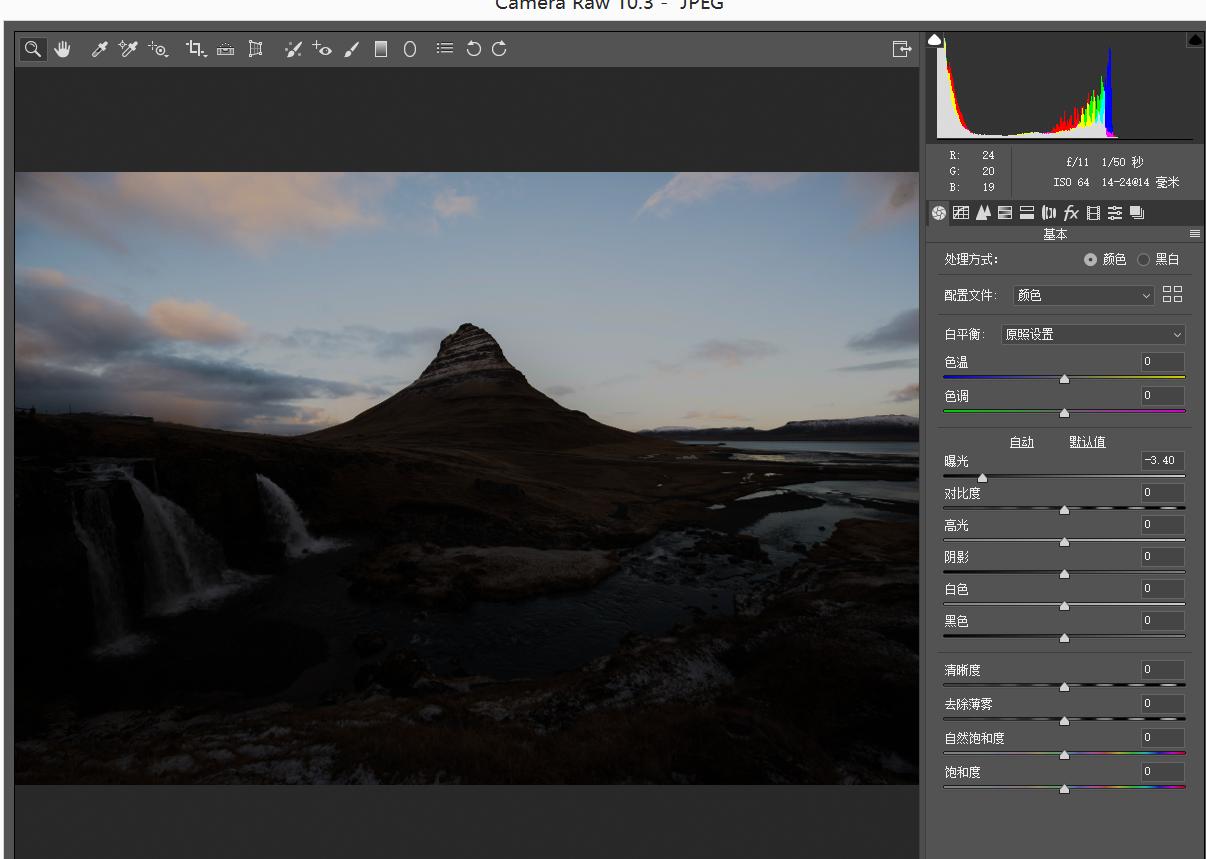Select the Graduated Filter tool

click(381, 49)
